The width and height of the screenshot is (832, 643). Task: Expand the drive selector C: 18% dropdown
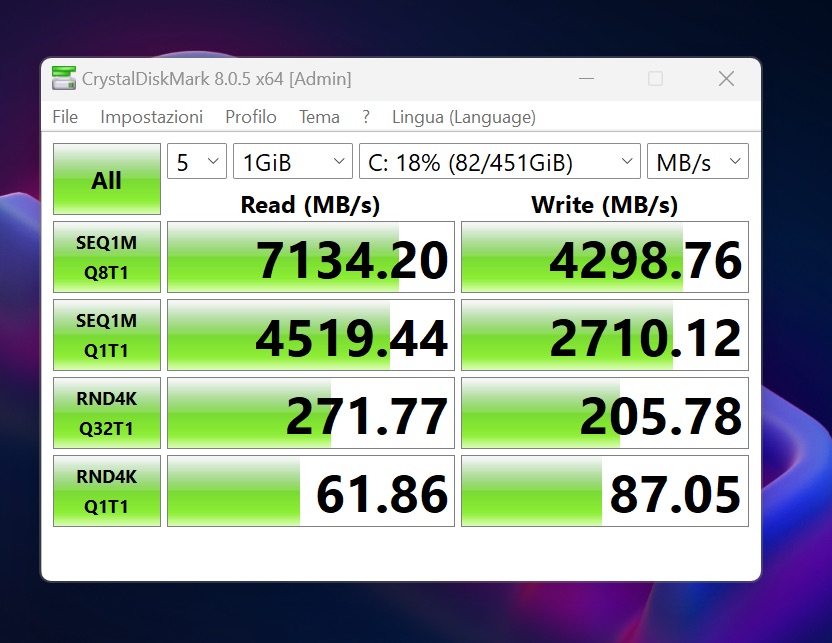tap(499, 161)
